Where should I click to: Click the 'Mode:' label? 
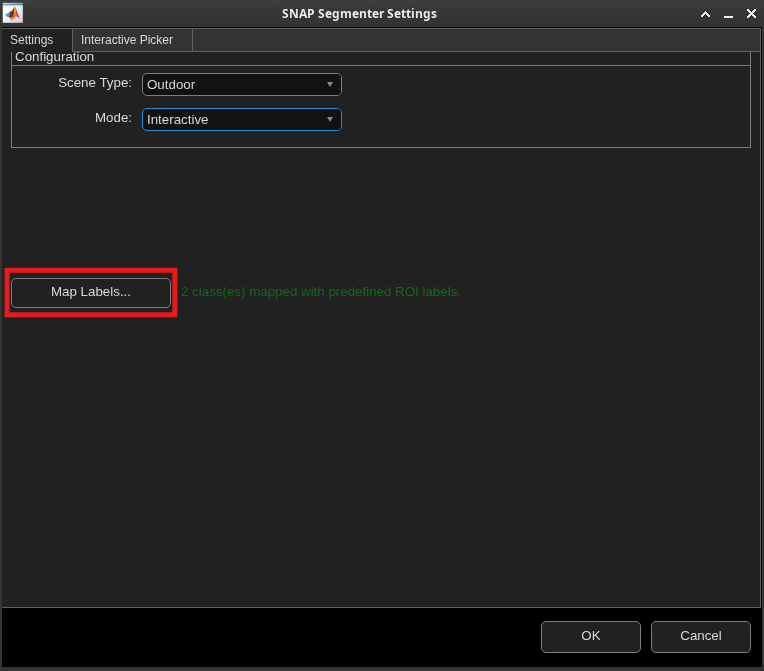point(113,118)
